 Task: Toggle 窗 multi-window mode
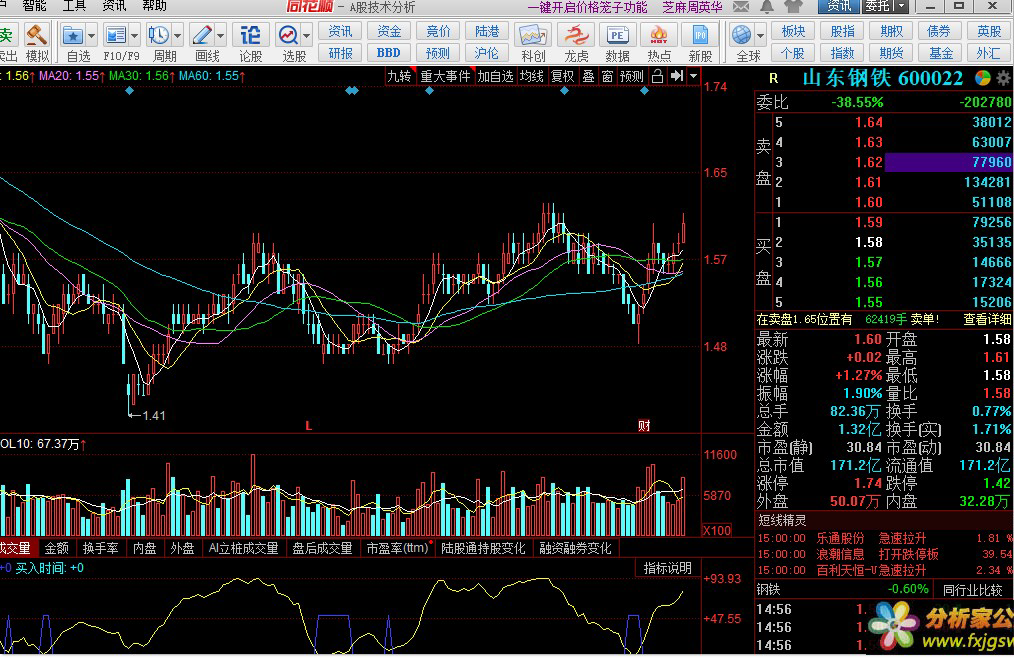[607, 76]
